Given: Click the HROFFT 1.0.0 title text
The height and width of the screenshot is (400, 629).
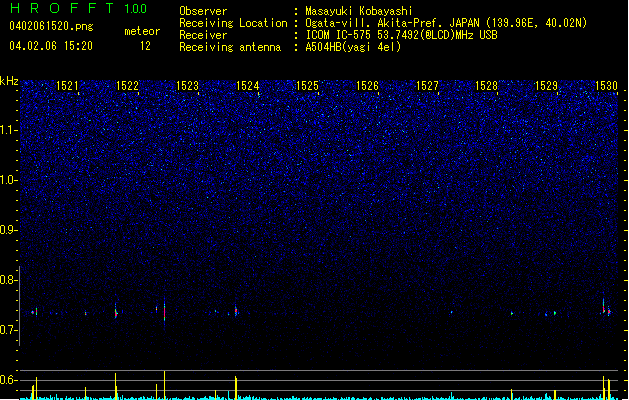Looking at the screenshot, I should 79,8.
